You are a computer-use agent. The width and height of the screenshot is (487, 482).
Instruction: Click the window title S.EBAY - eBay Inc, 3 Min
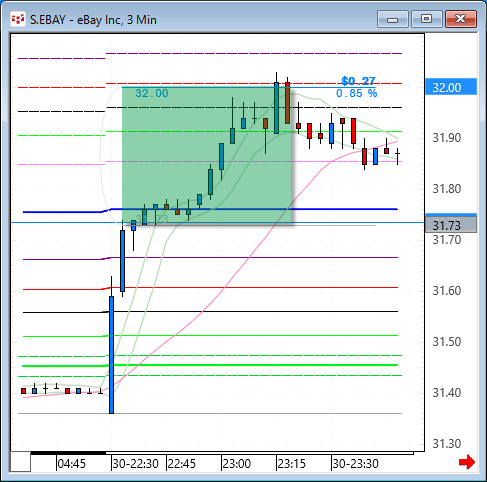click(93, 20)
